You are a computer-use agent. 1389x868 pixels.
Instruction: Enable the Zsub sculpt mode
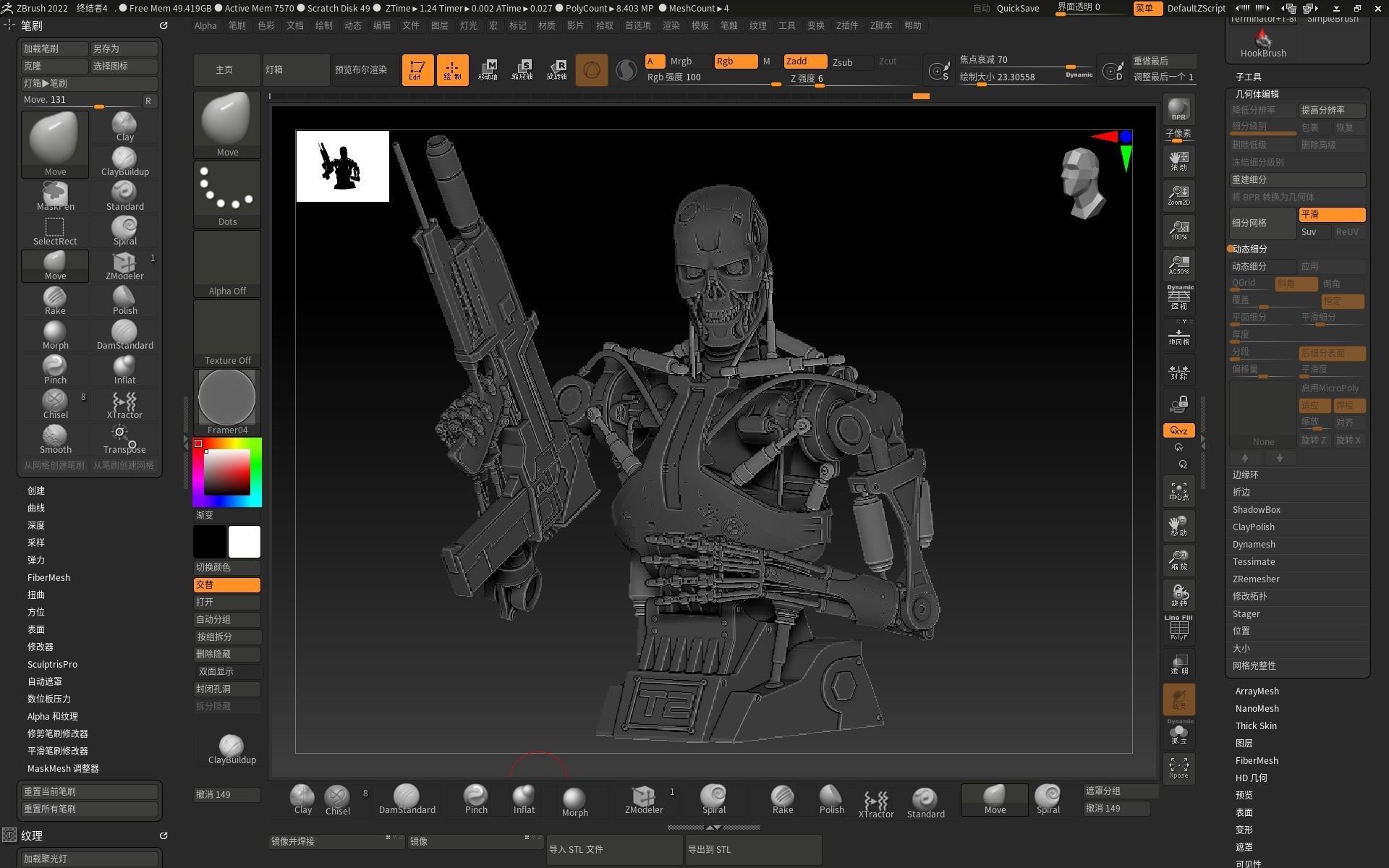[x=851, y=62]
